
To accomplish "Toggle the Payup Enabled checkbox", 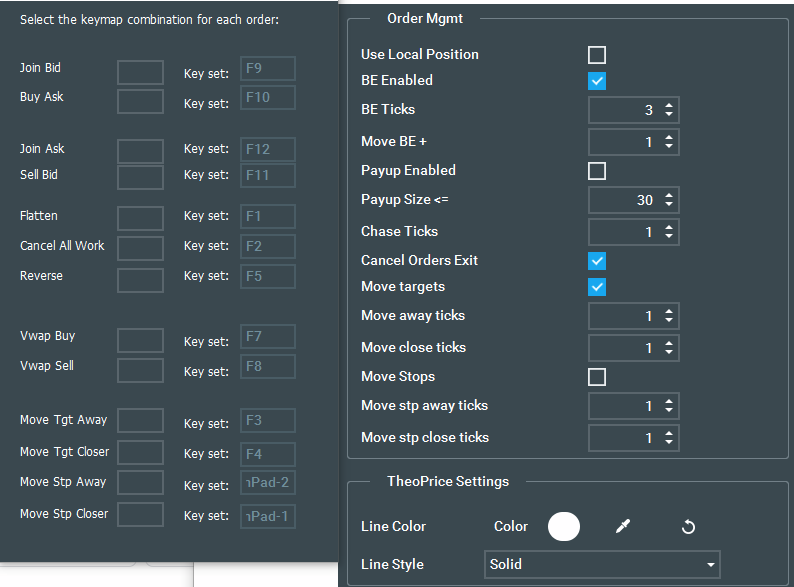I will point(597,171).
